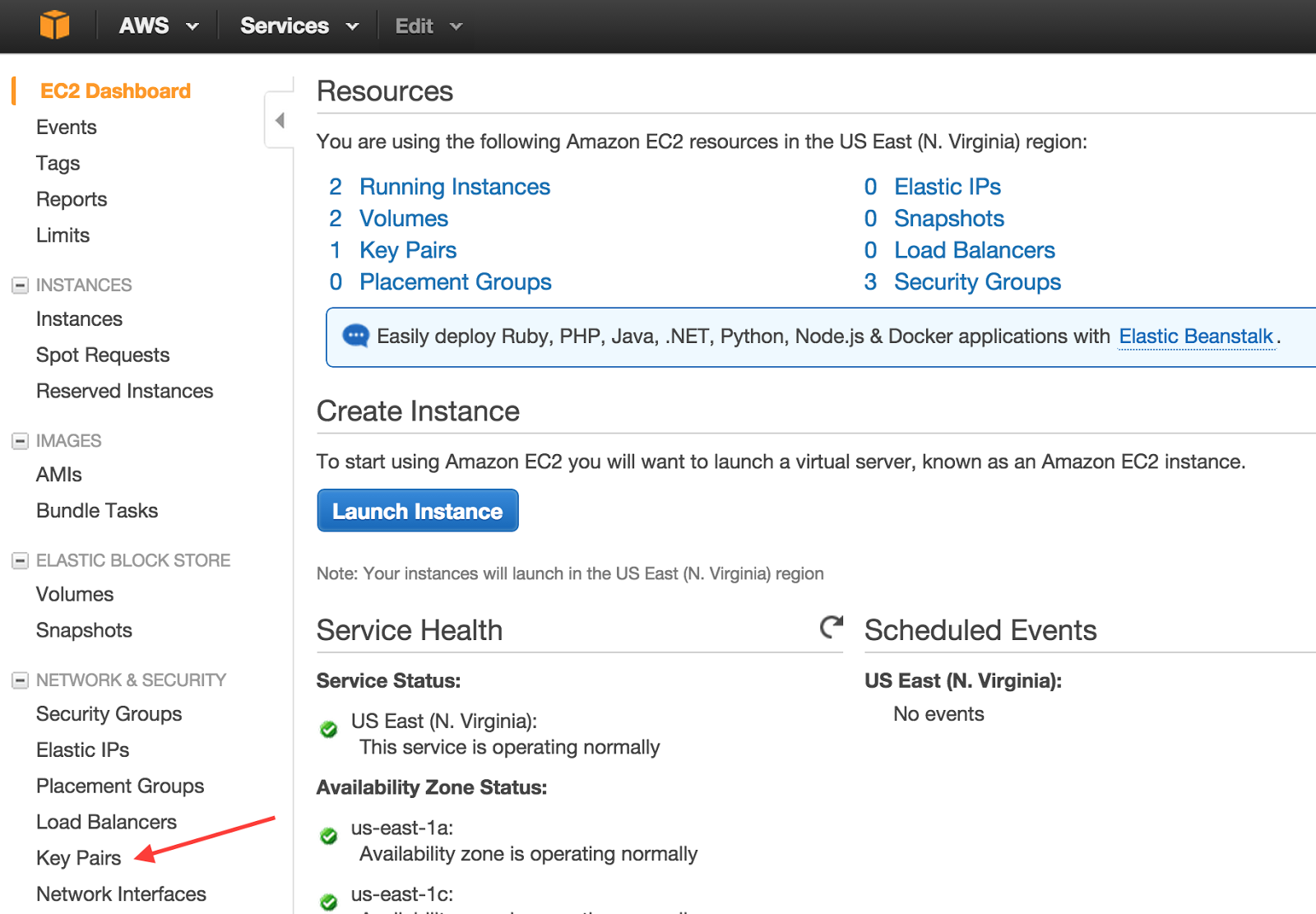Click the us-east-1a green status checkmark
The width and height of the screenshot is (1316, 914).
point(329,836)
